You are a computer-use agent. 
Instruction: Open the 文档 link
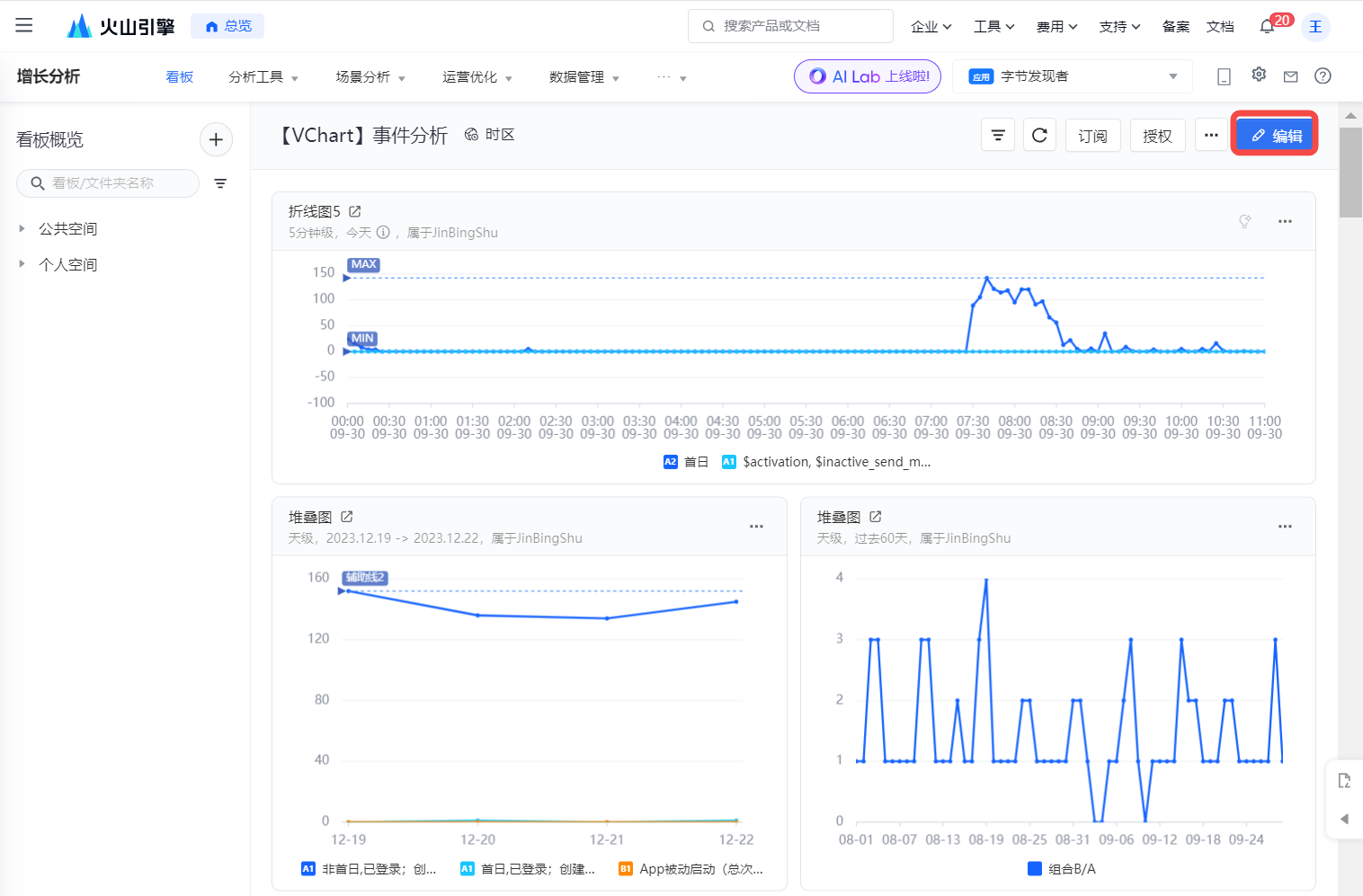pos(1220,27)
